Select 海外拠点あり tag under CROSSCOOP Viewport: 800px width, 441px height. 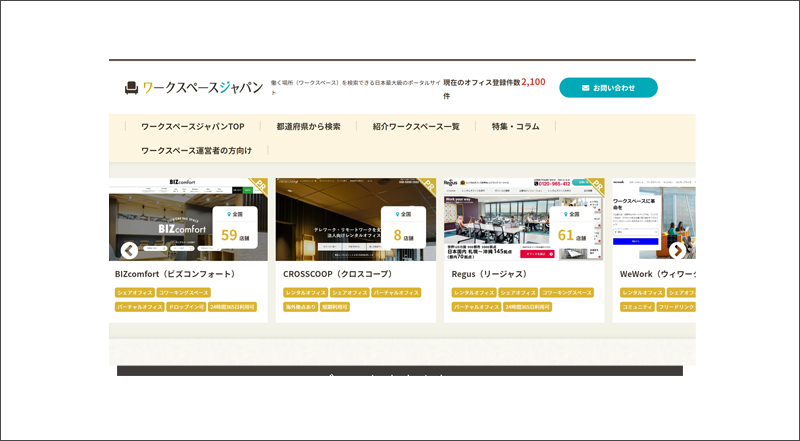(301, 307)
